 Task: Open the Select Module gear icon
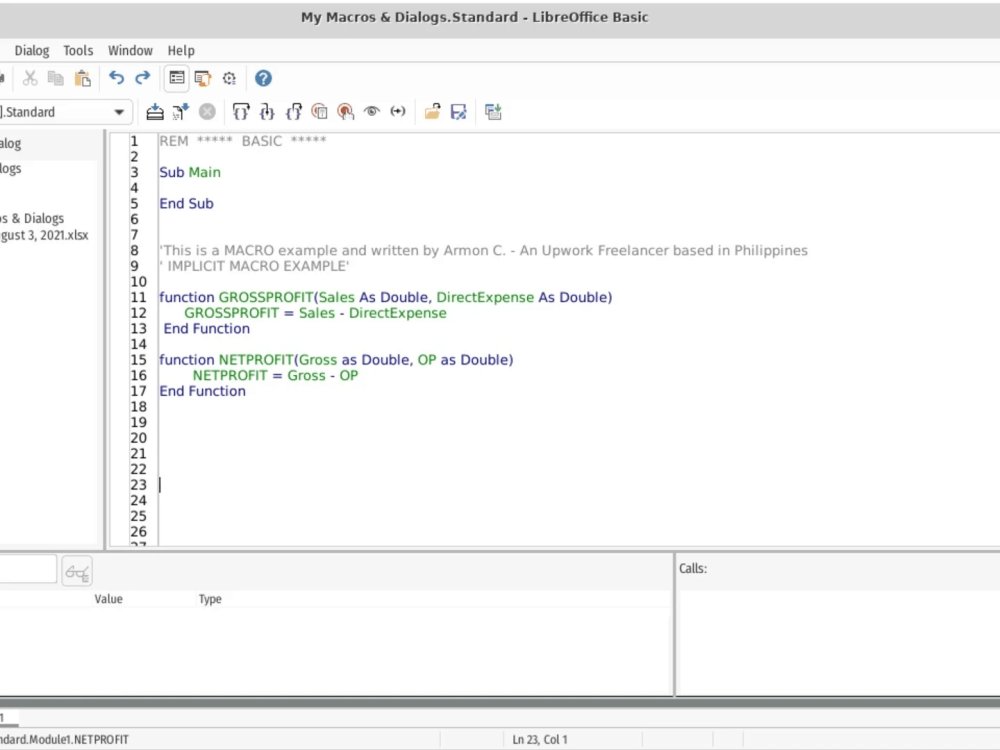[230, 78]
